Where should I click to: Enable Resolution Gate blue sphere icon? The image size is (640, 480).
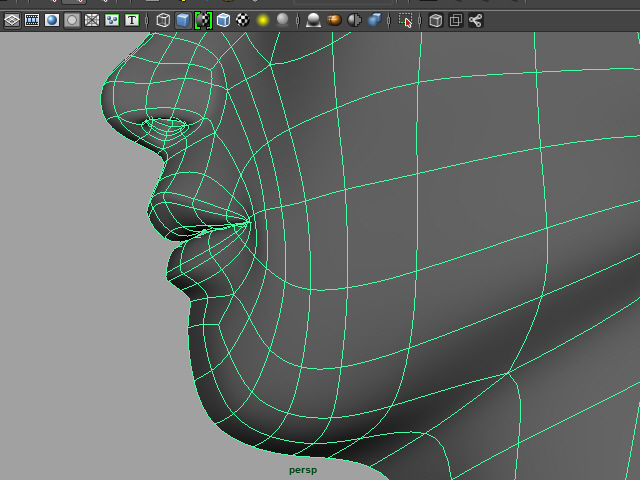52,20
